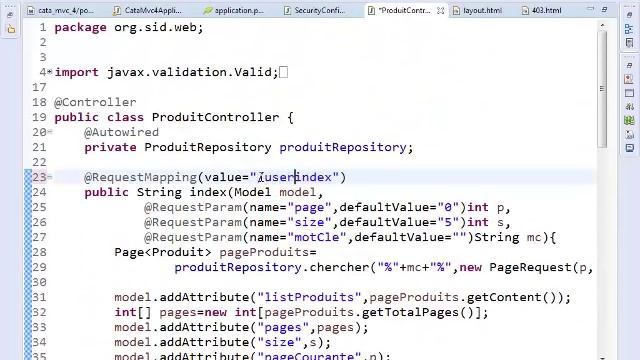Image resolution: width=640 pixels, height=360 pixels.
Task: Open the folded imports placeholder box after Valid;
Action: (x=284, y=72)
